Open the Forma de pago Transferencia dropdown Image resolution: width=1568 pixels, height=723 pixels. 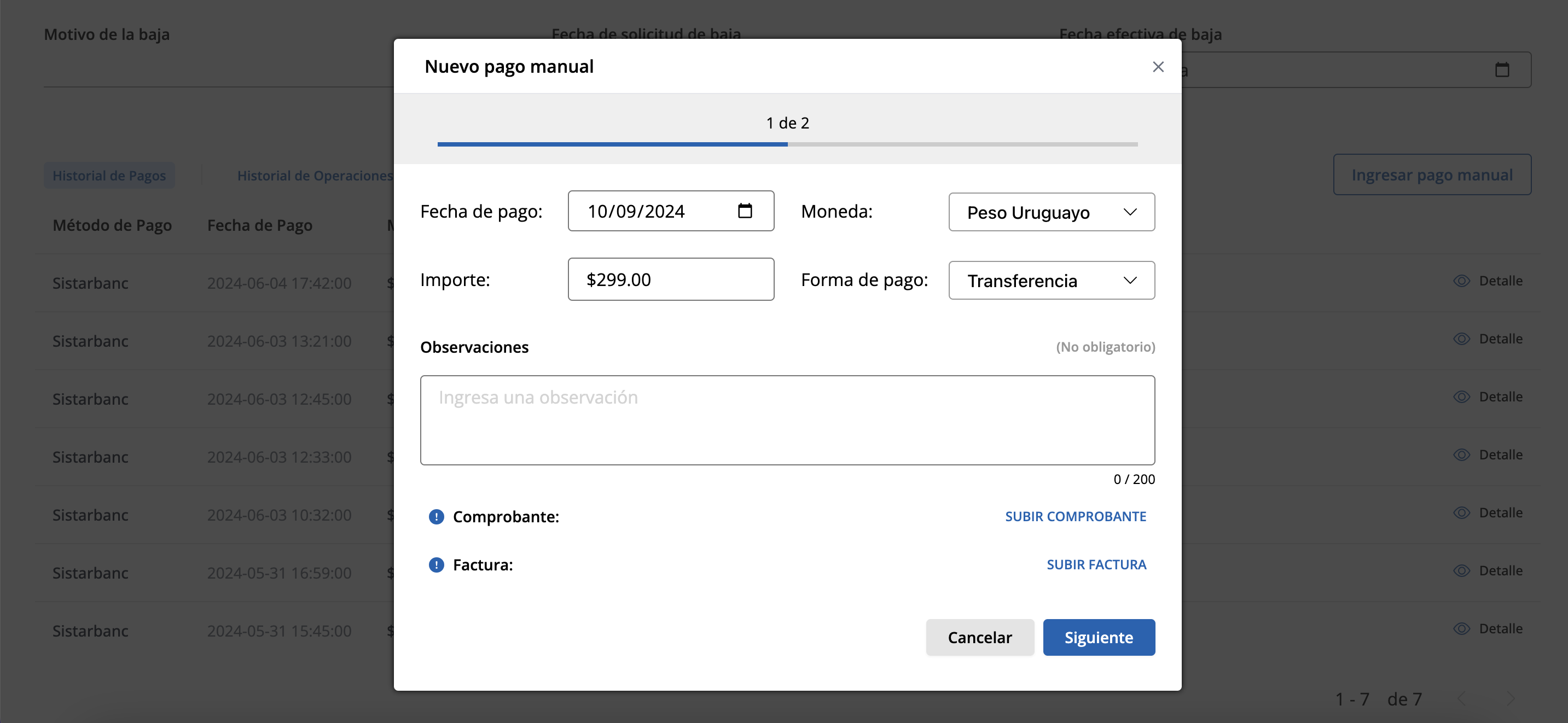1051,281
